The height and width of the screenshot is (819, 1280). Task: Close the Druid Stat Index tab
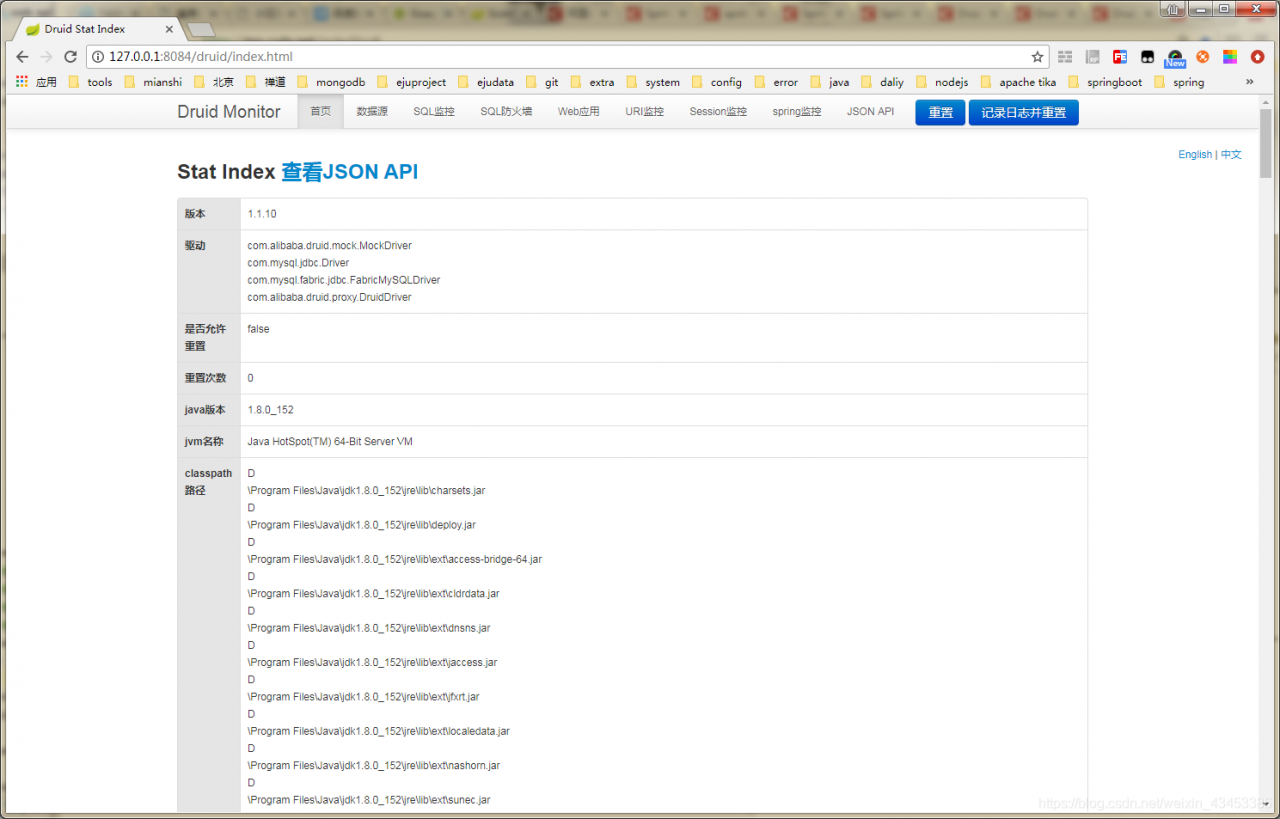[169, 29]
